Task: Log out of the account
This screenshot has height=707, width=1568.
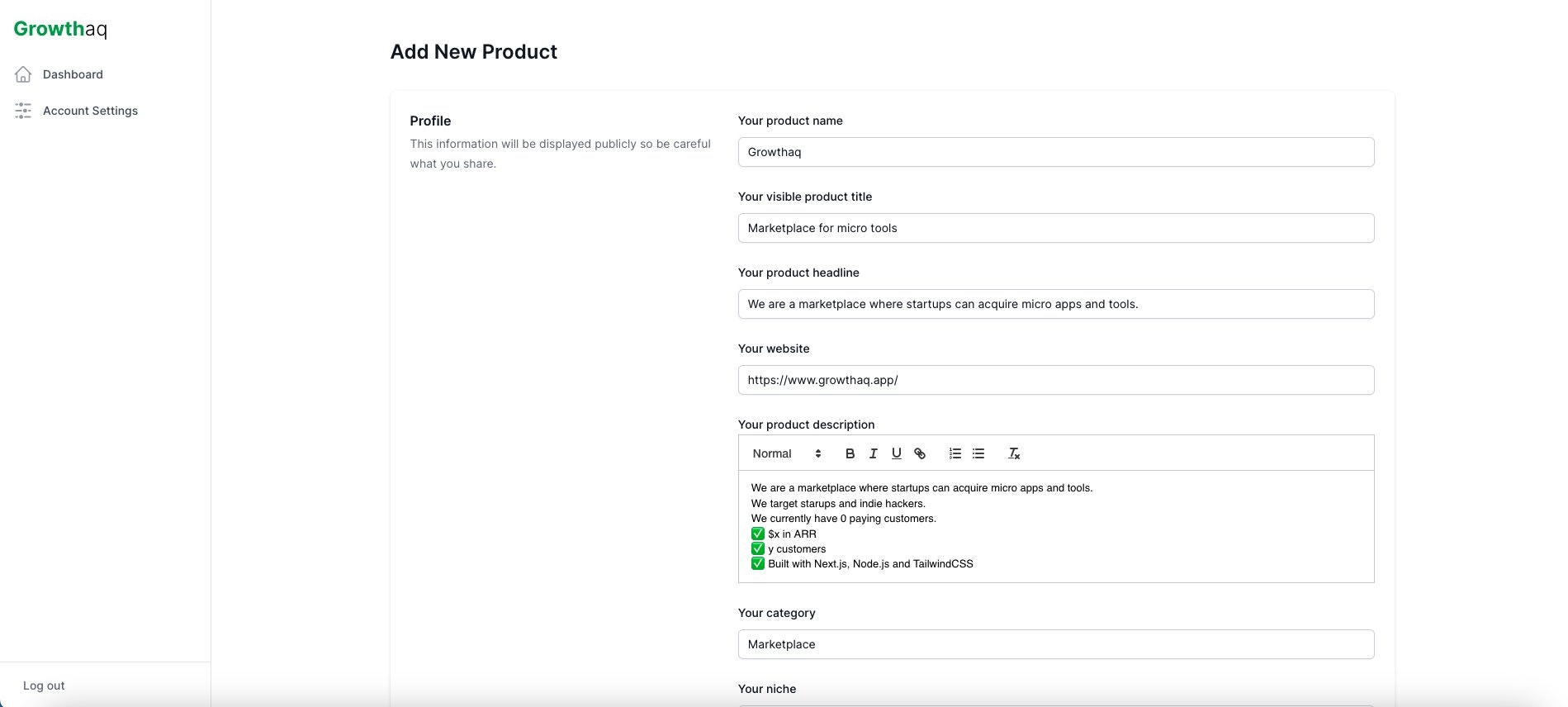Action: (44, 686)
